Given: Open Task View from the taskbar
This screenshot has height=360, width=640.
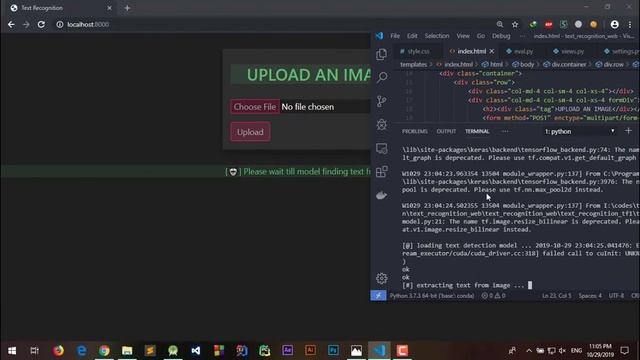Looking at the screenshot, I should click(x=34, y=350).
